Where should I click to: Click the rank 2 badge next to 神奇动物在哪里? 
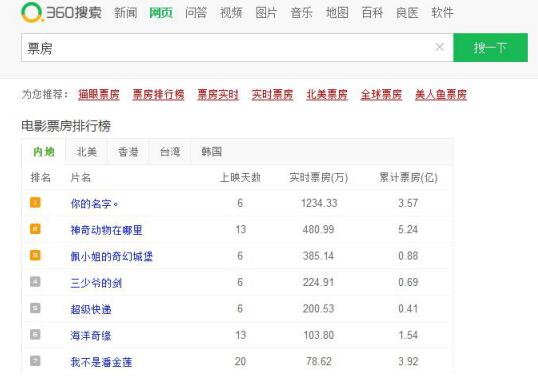pos(35,229)
